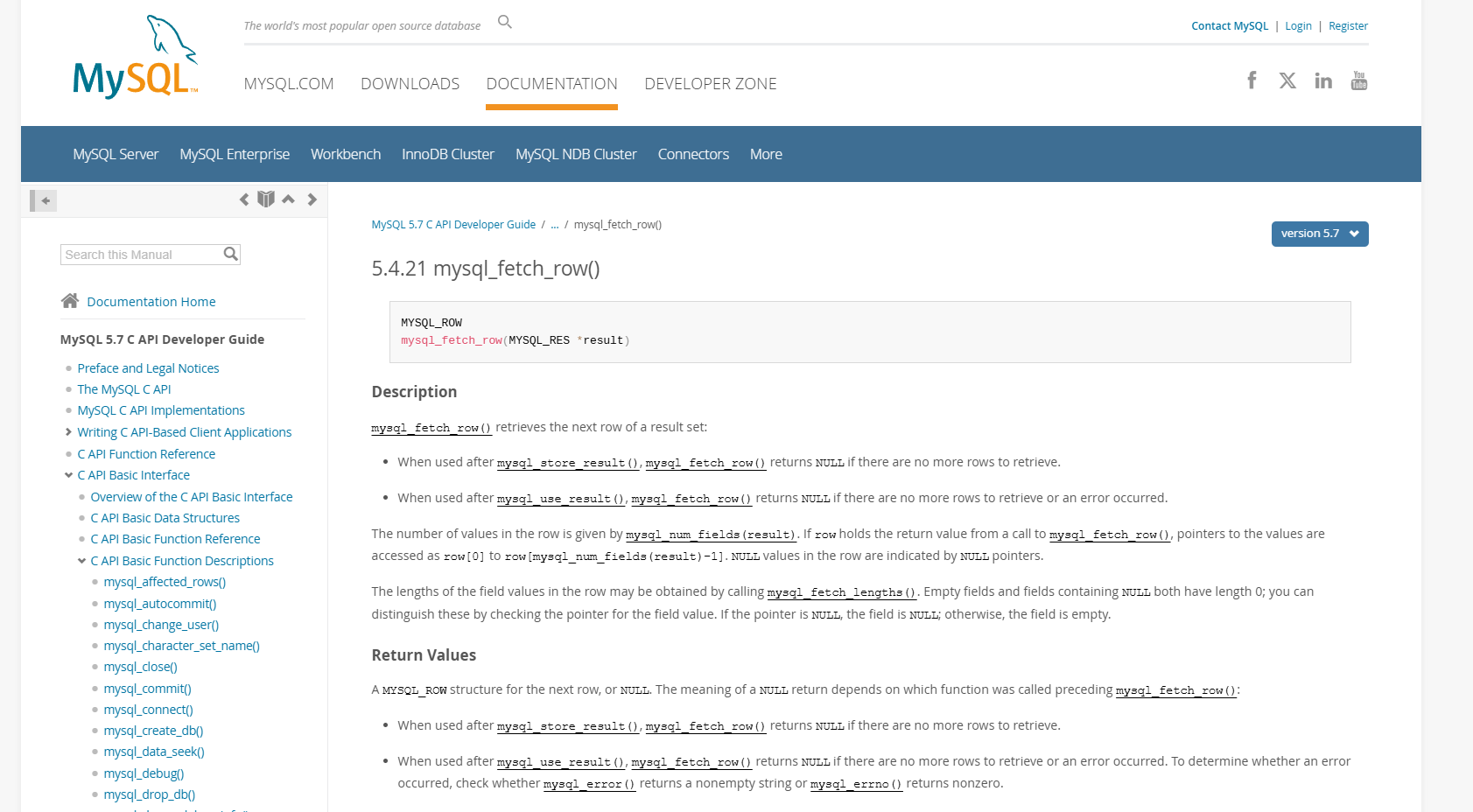This screenshot has height=812, width=1473.
Task: Open the DOWNLOADS tab
Action: tap(410, 84)
